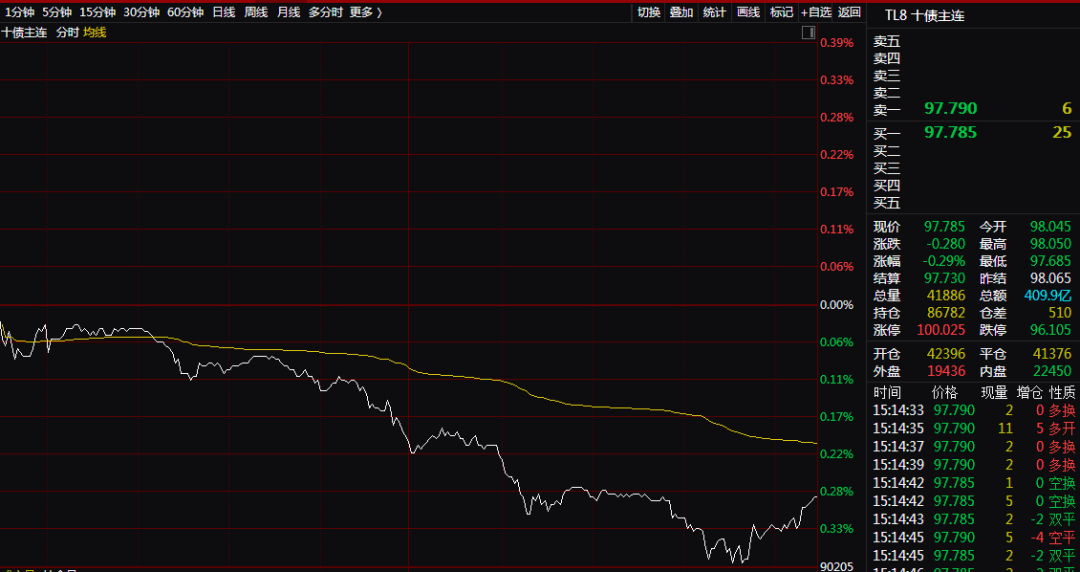Click the 返回 back button
This screenshot has width=1080, height=572.
849,12
